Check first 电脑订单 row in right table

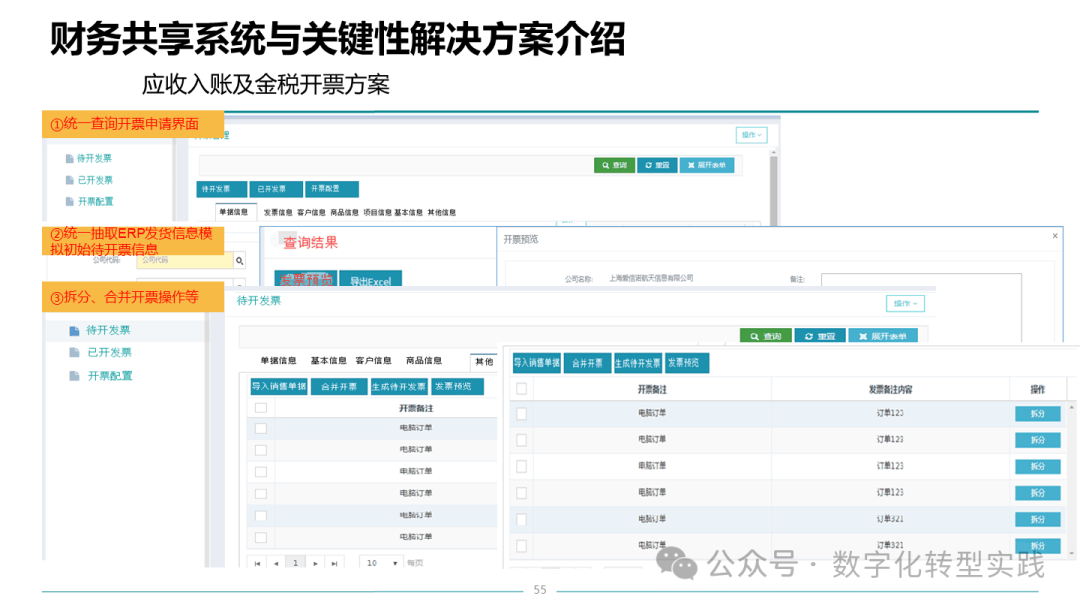(521, 414)
